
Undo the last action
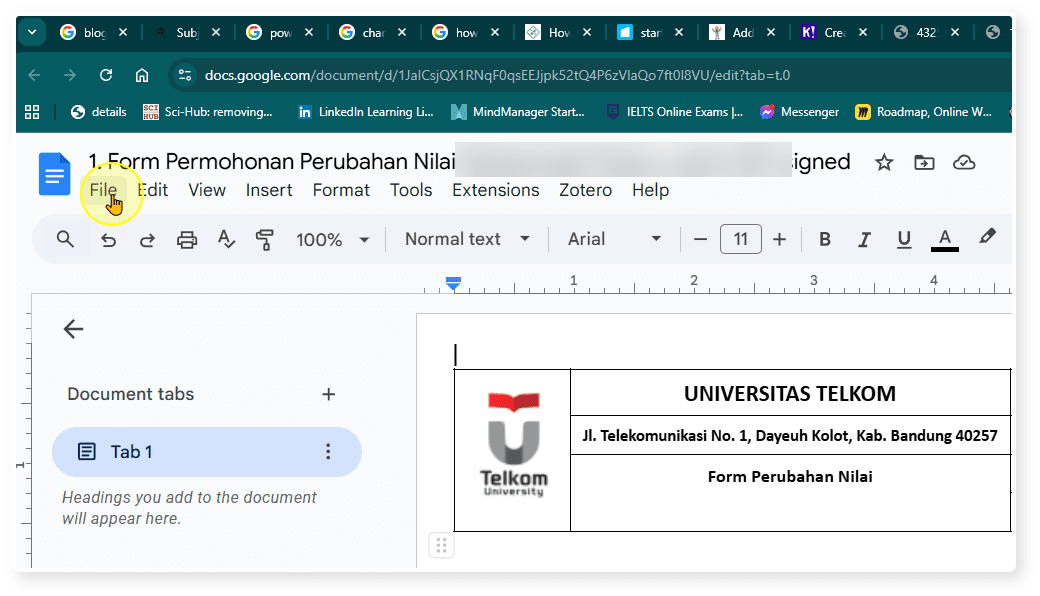pyautogui.click(x=108, y=240)
